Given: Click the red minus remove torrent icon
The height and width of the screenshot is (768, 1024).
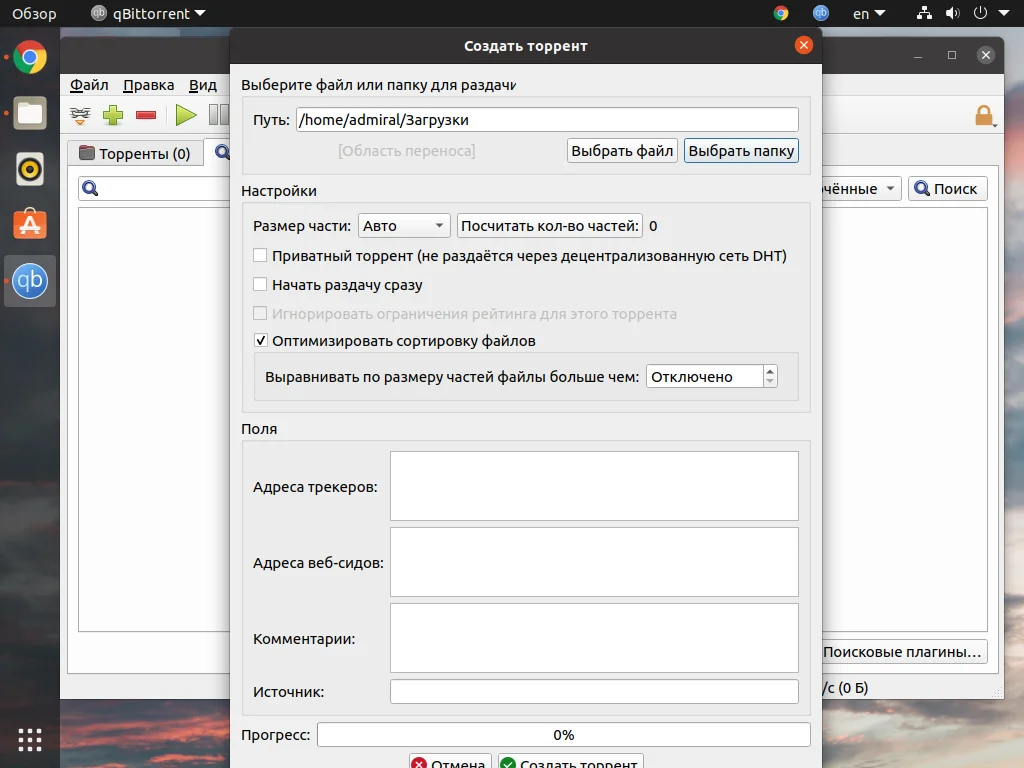Looking at the screenshot, I should pos(146,116).
